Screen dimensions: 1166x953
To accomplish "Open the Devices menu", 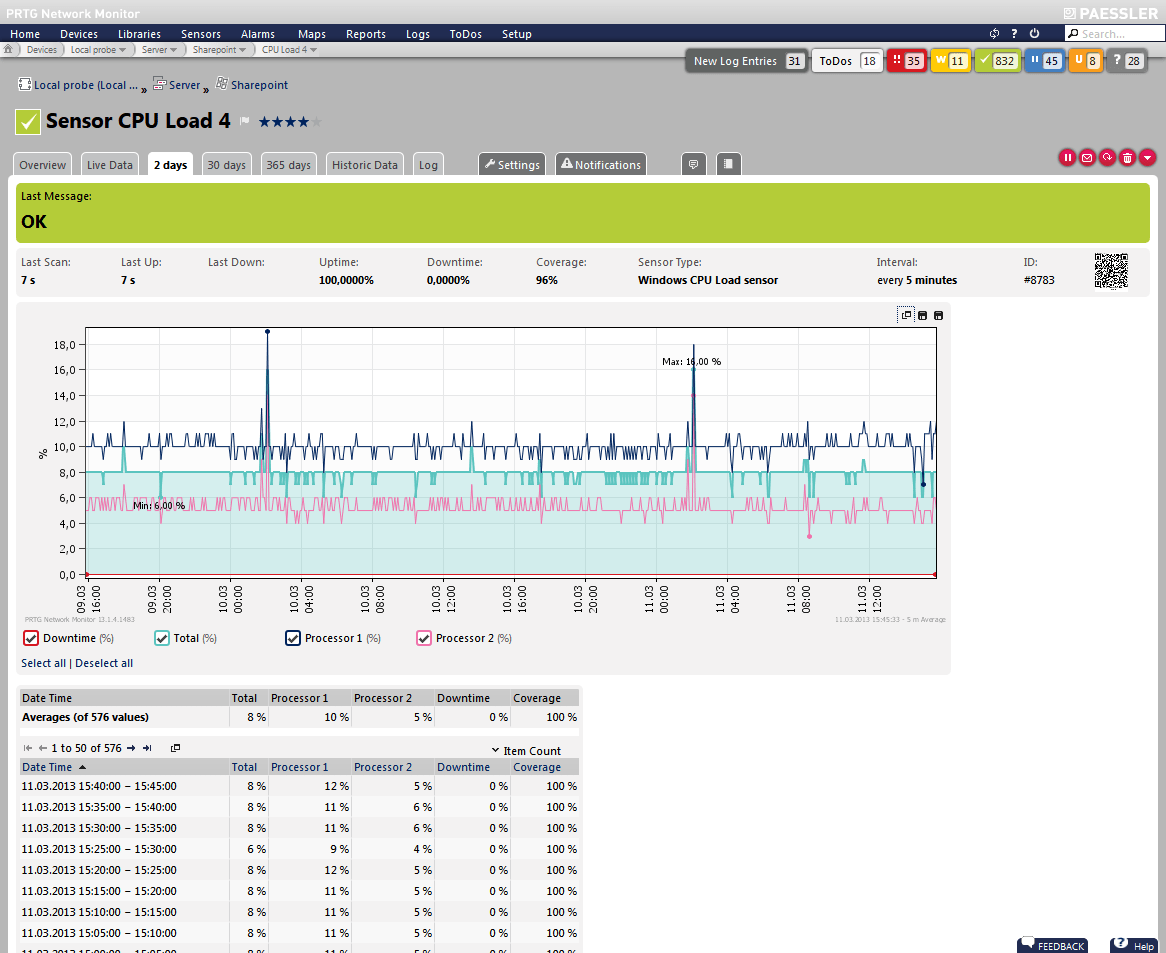I will (79, 34).
